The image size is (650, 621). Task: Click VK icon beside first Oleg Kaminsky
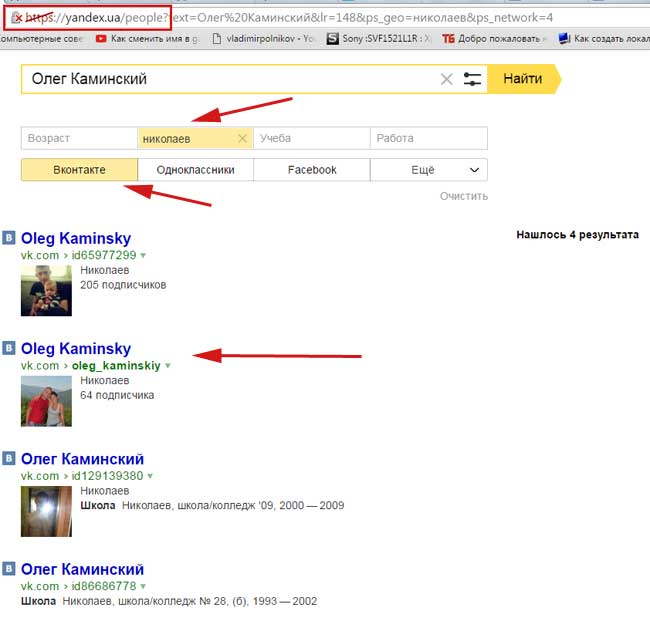(9, 238)
